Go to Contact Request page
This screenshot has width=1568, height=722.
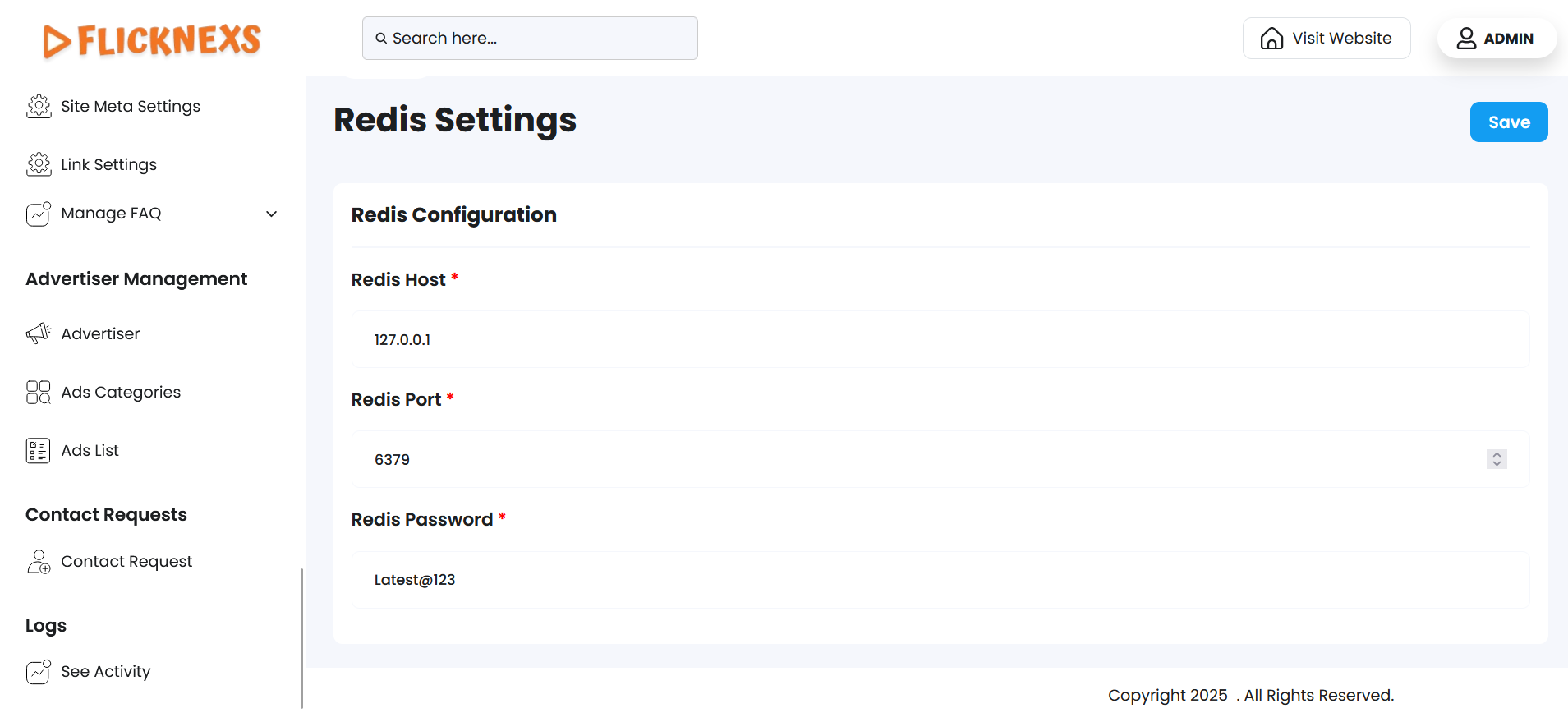tap(126, 562)
